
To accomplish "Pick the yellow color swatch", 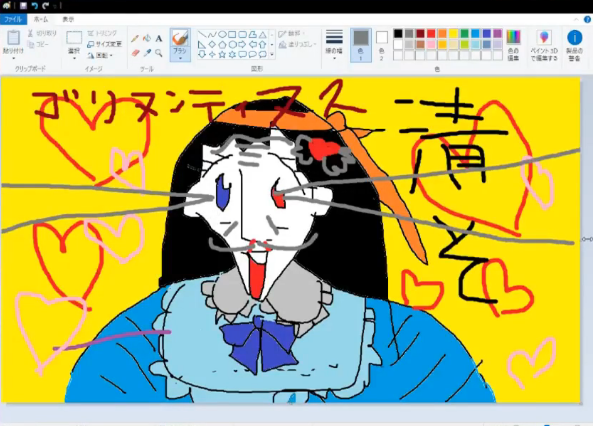I will [453, 34].
